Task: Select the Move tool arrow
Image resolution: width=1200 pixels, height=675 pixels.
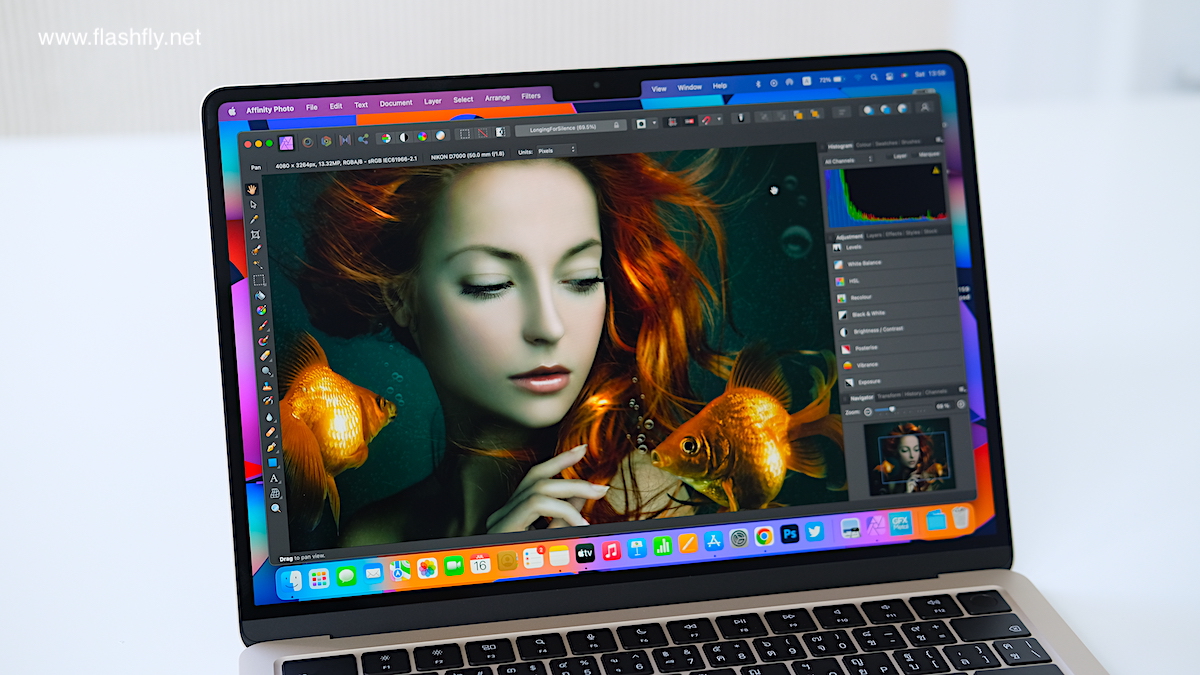Action: pyautogui.click(x=253, y=204)
